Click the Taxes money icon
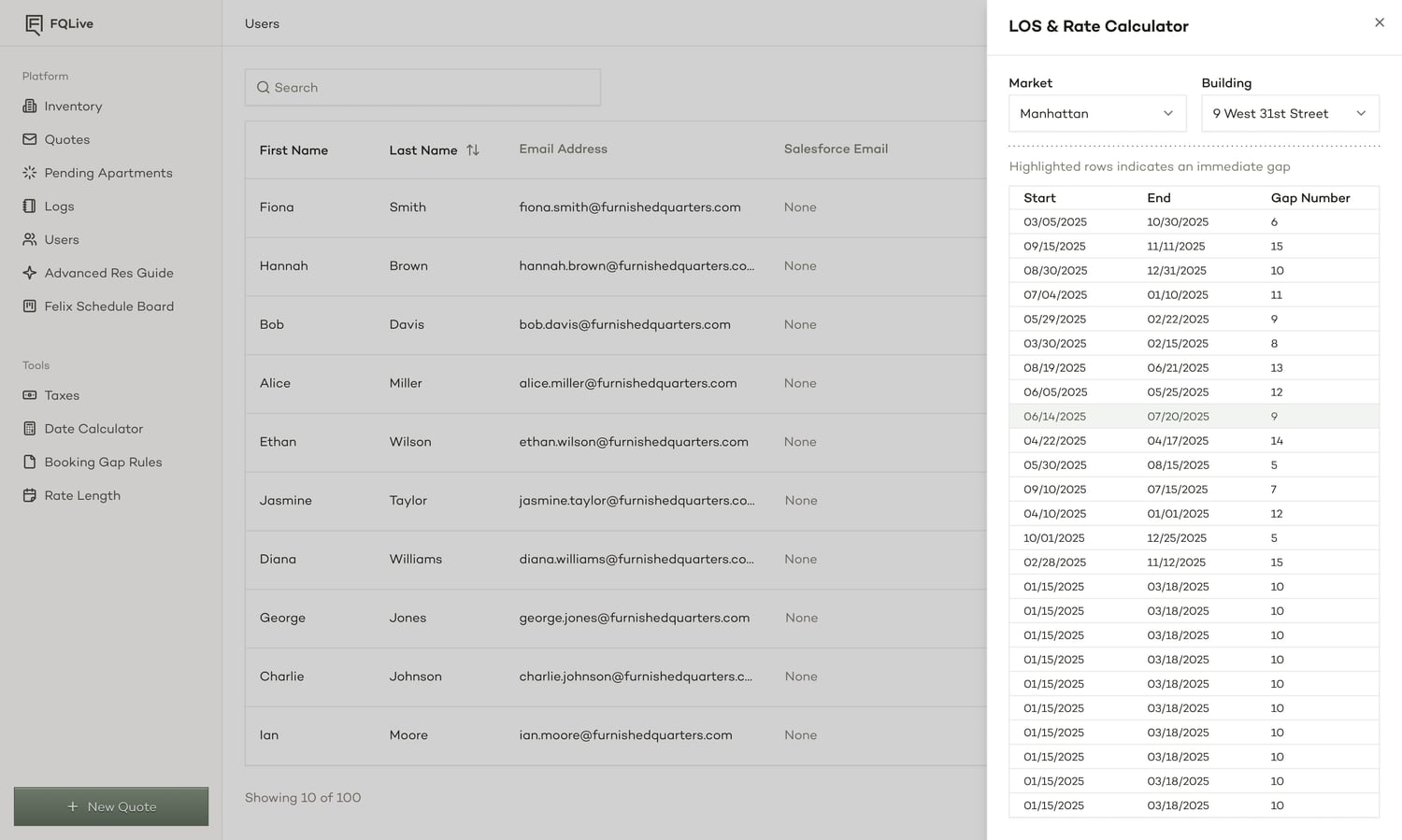This screenshot has width=1402, height=840. [x=30, y=395]
